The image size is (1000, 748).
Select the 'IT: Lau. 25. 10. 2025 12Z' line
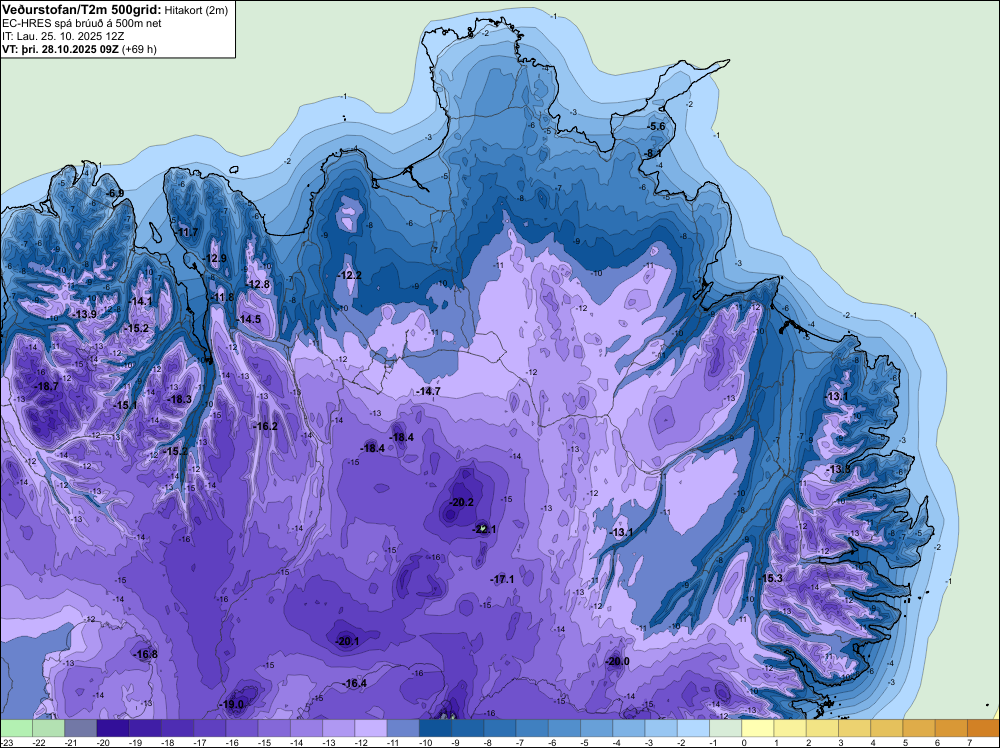[x=63, y=36]
